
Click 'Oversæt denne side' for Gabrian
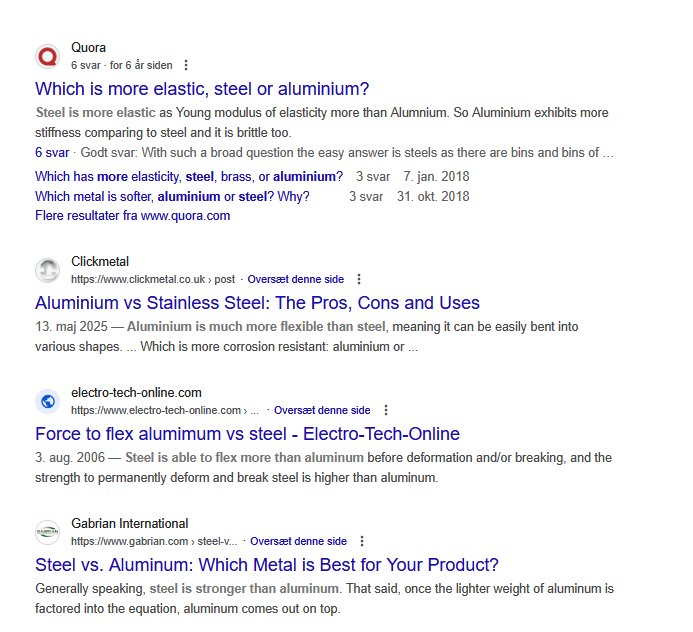[298, 541]
